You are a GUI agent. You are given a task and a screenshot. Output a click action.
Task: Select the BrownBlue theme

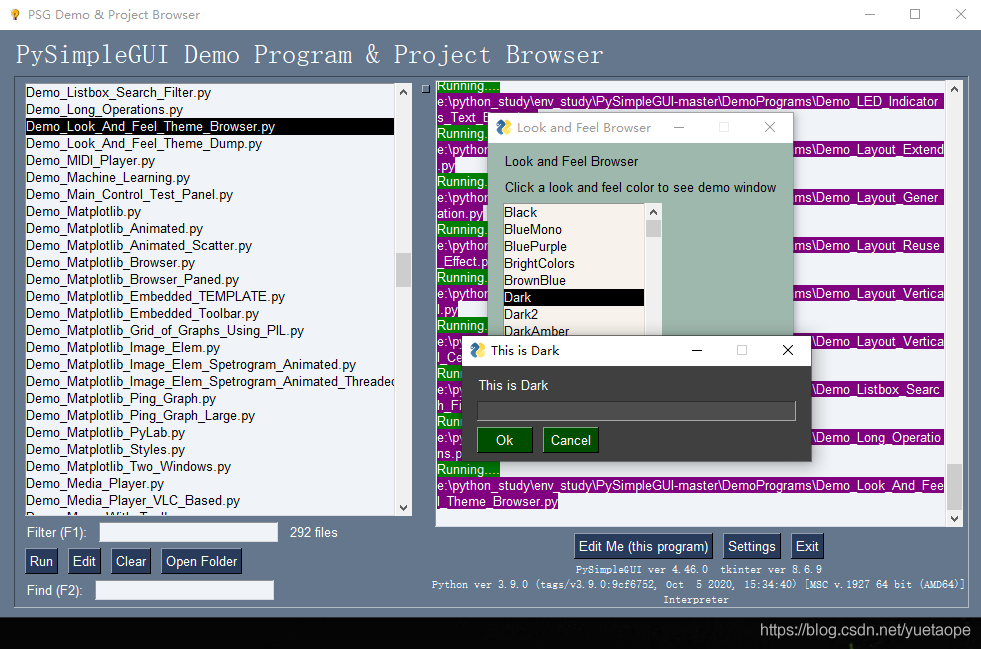574,280
